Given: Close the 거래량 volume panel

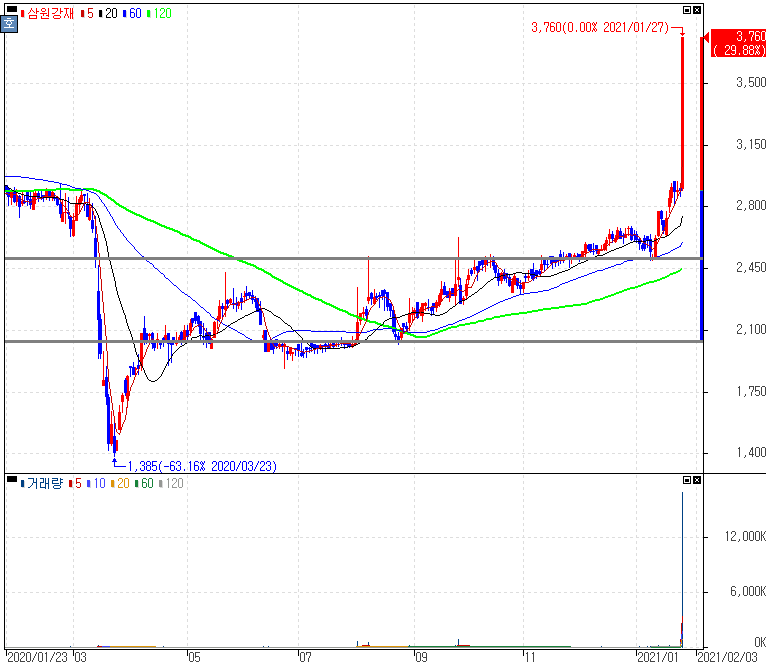Looking at the screenshot, I should click(697, 480).
